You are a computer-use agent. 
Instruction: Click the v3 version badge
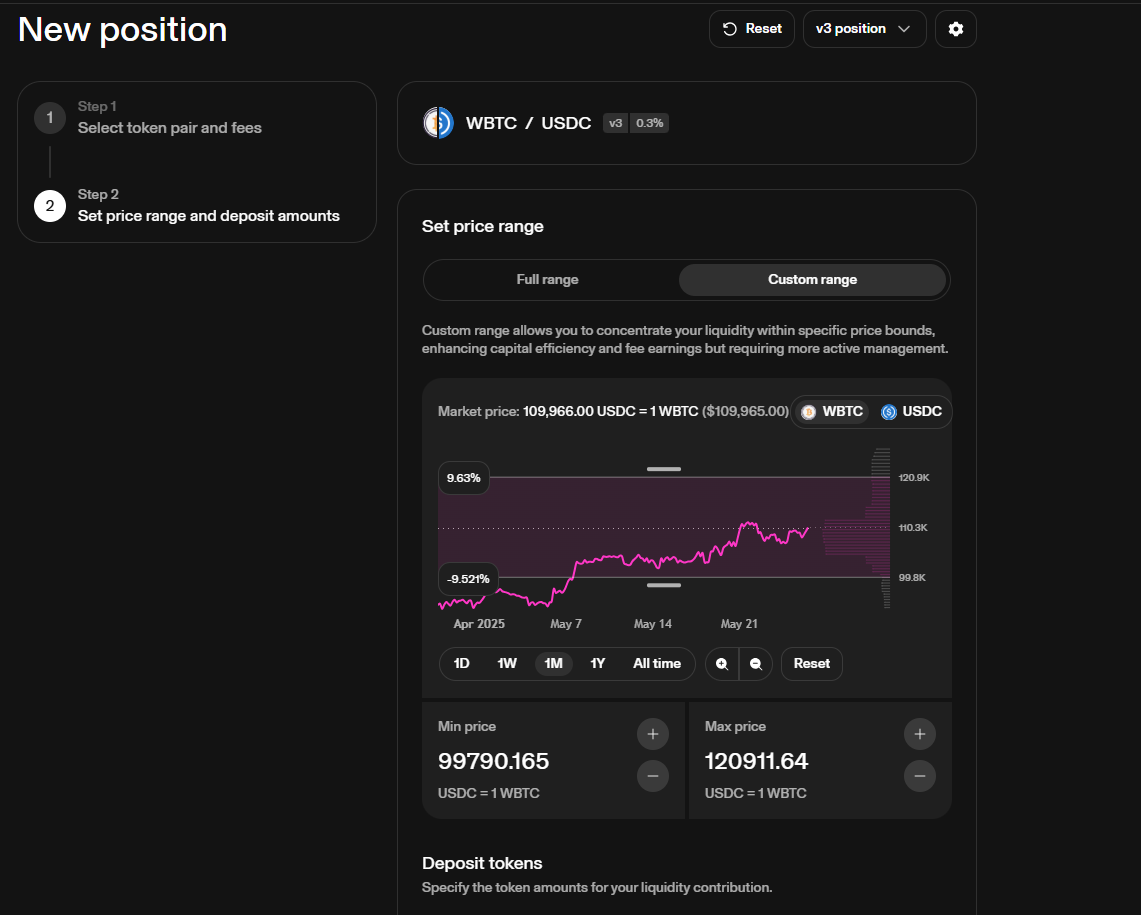(x=616, y=123)
